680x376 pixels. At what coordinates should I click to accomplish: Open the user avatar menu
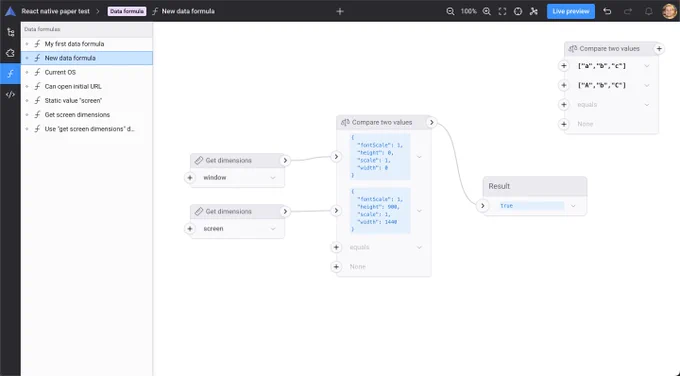coord(670,11)
